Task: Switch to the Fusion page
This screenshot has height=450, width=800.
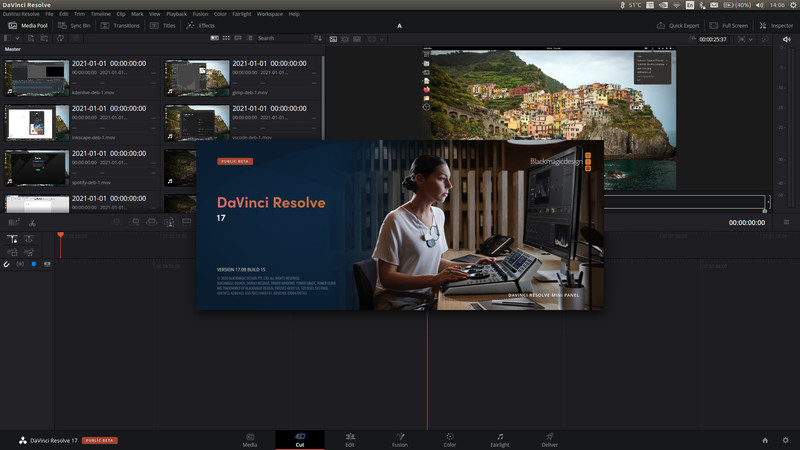Action: [400, 440]
